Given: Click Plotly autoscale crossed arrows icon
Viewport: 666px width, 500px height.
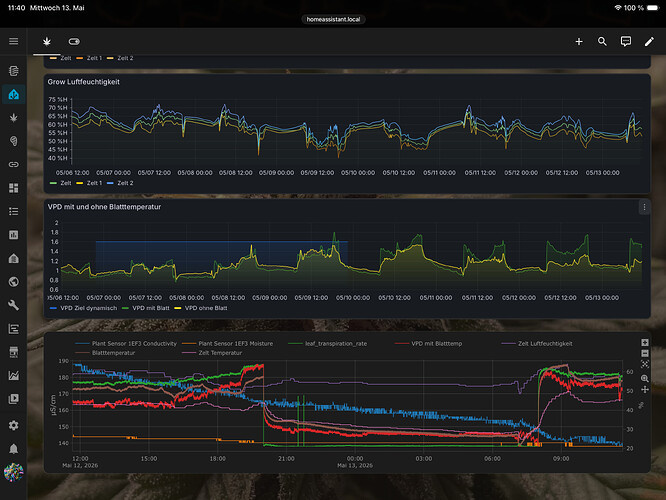Looking at the screenshot, I should [645, 364].
